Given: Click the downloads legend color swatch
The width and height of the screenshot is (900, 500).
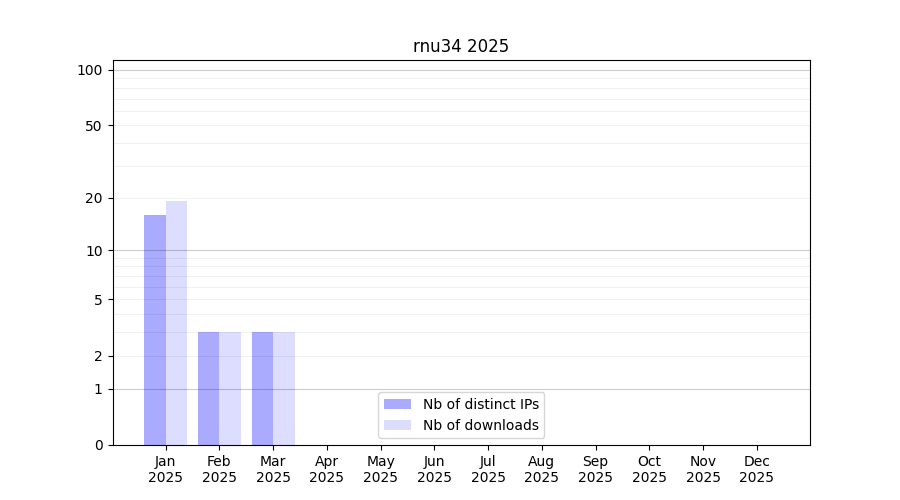Looking at the screenshot, I should (x=397, y=425).
